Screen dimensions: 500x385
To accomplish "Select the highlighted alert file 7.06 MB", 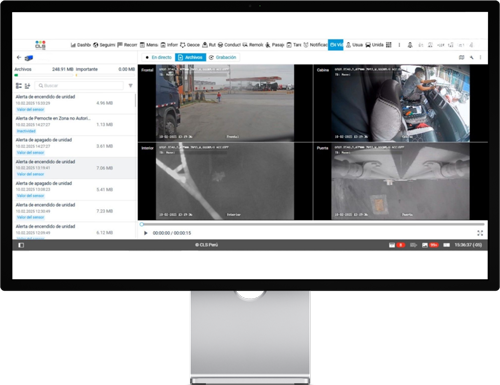I will pyautogui.click(x=74, y=168).
